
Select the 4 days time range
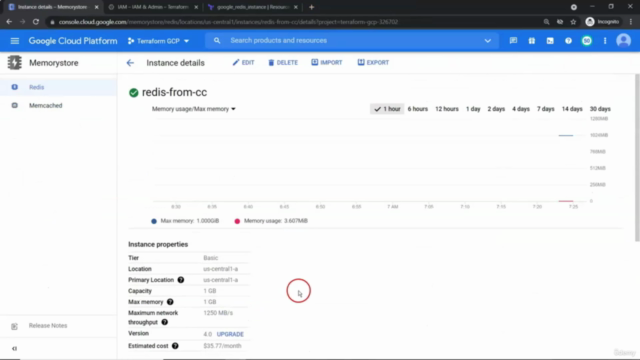tap(521, 109)
